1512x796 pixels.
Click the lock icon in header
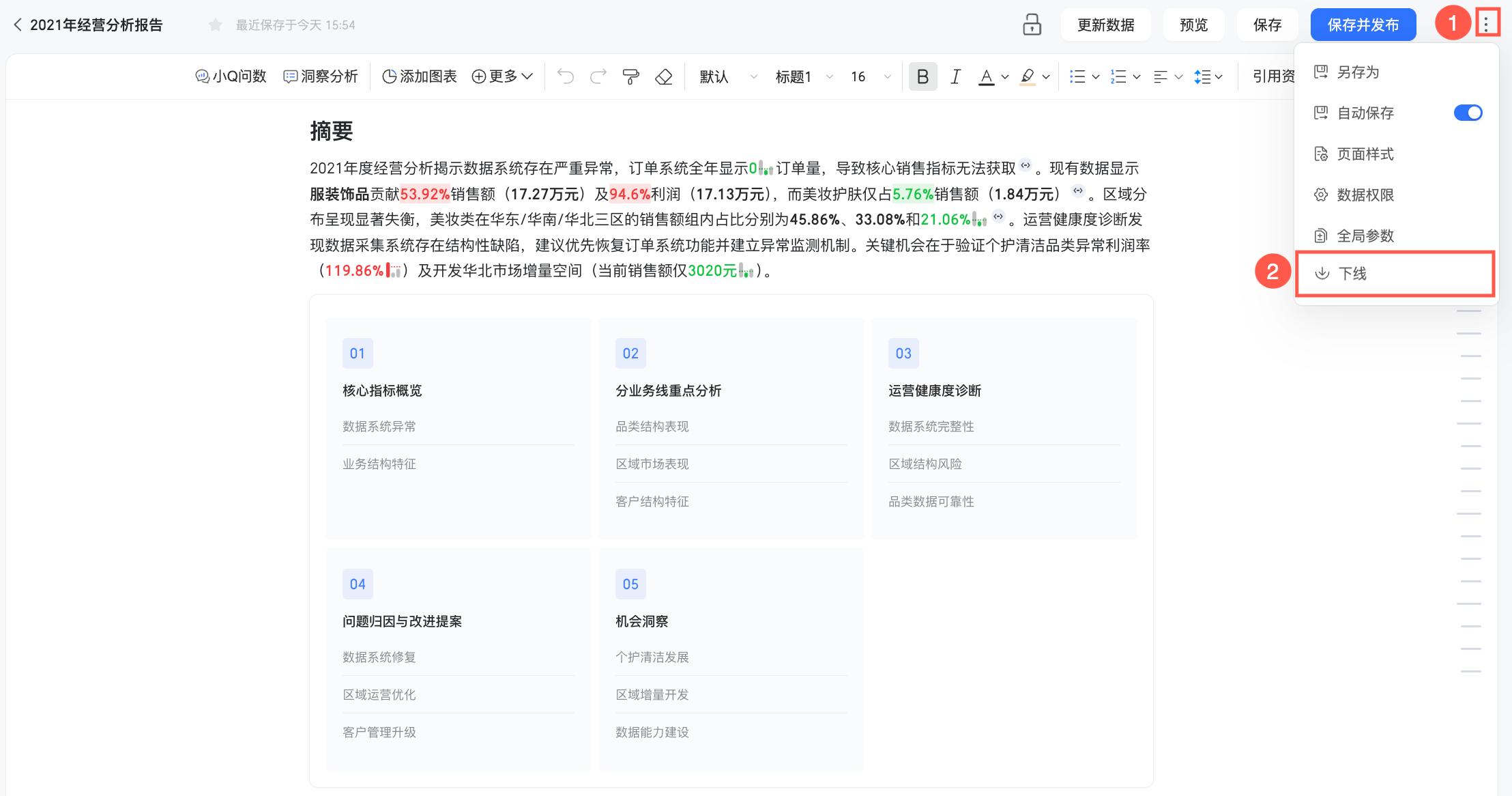pos(1032,25)
